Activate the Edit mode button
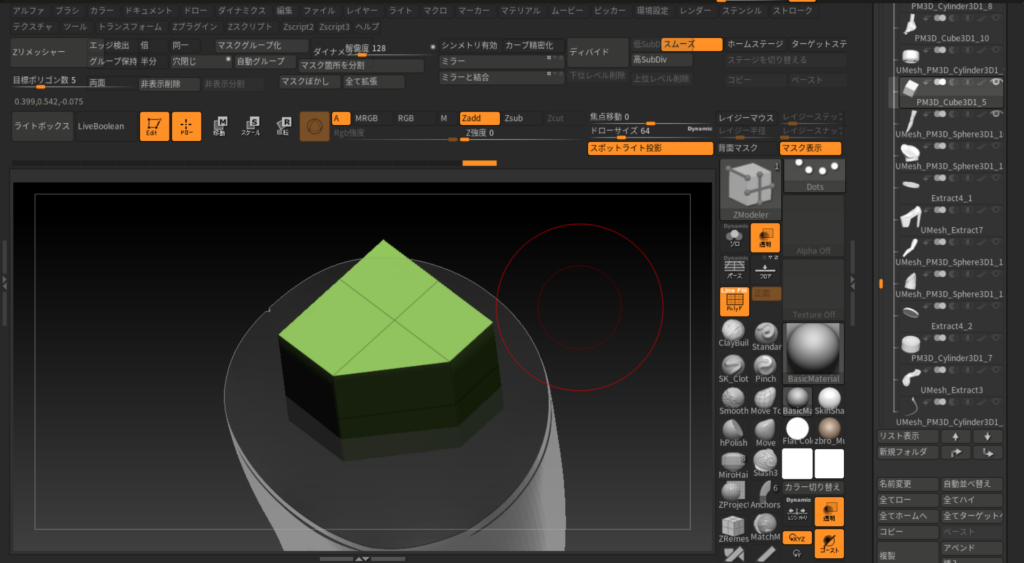Image resolution: width=1024 pixels, height=563 pixels. (x=154, y=126)
